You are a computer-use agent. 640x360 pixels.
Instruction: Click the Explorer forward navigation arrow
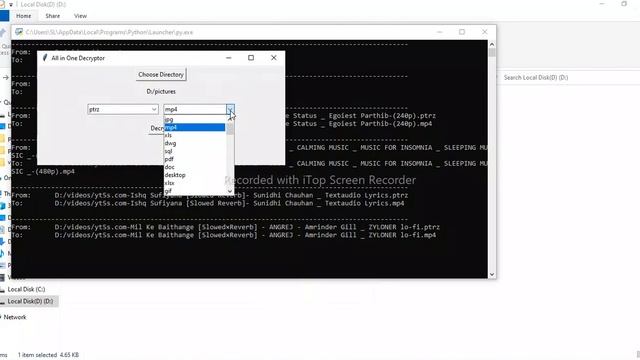tap(6, 78)
